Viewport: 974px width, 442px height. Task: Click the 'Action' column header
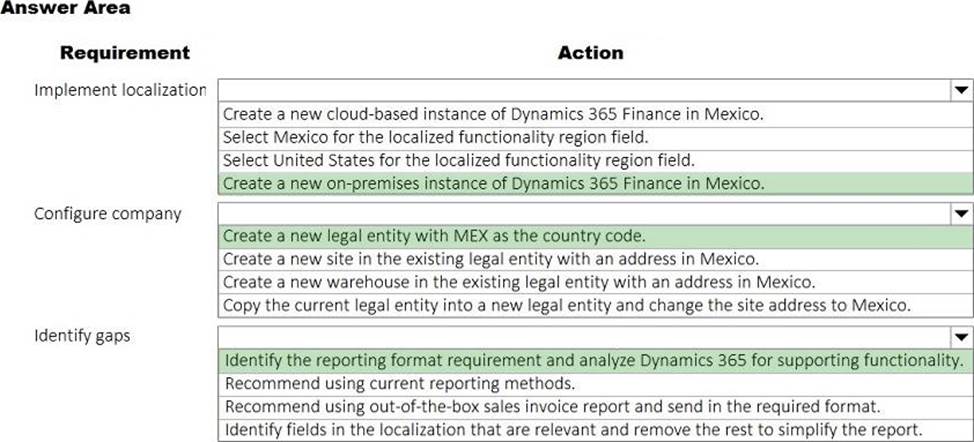point(590,52)
